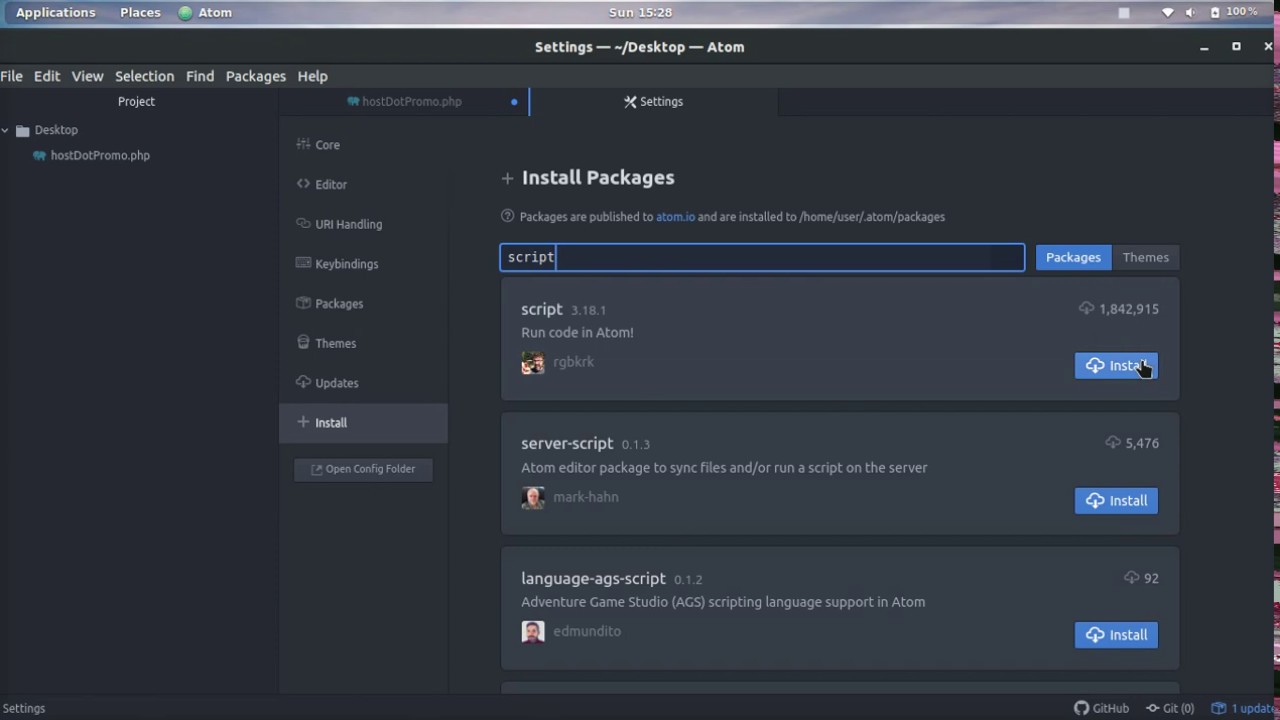This screenshot has height=720, width=1280.
Task: Open the Packages menu in the menu bar
Action: pos(256,76)
